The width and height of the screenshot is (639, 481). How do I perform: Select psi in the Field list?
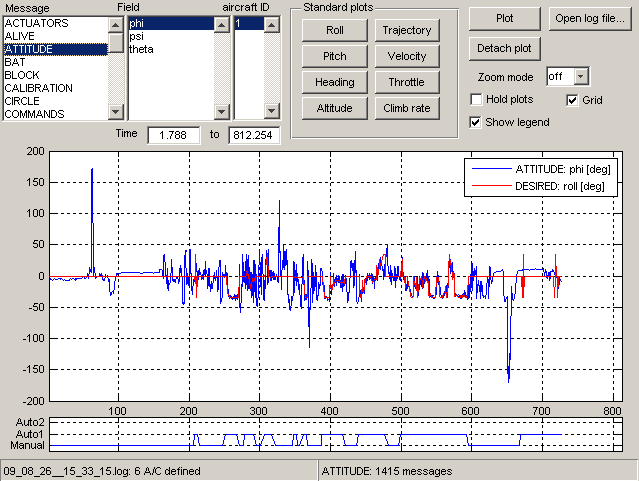click(x=171, y=36)
